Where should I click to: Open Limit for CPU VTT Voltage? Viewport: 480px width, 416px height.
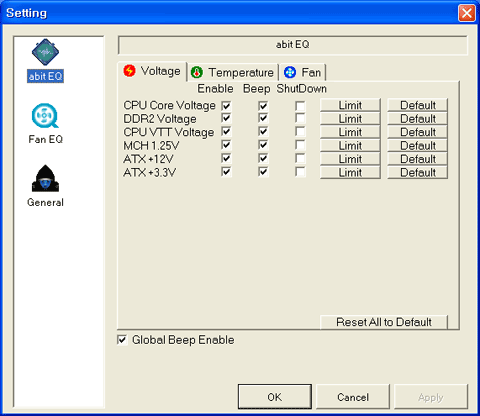click(x=350, y=132)
